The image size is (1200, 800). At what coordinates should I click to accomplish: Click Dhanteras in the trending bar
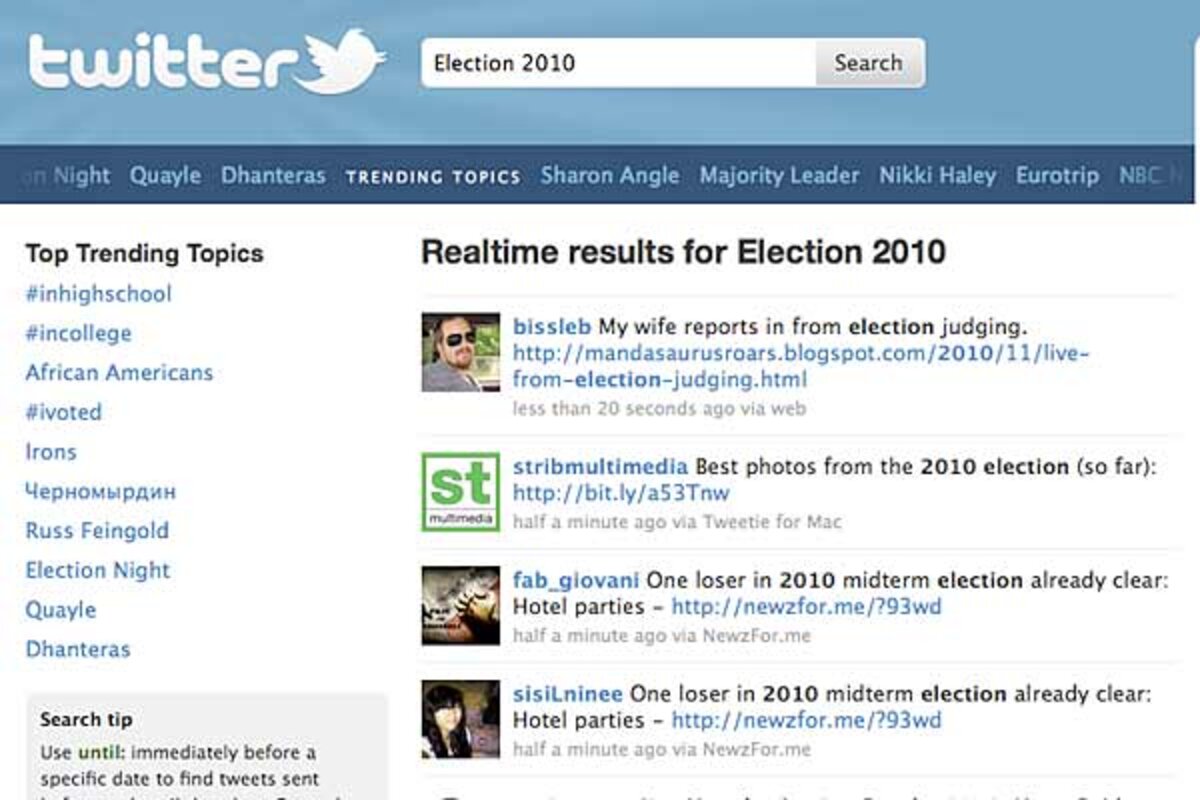(273, 176)
